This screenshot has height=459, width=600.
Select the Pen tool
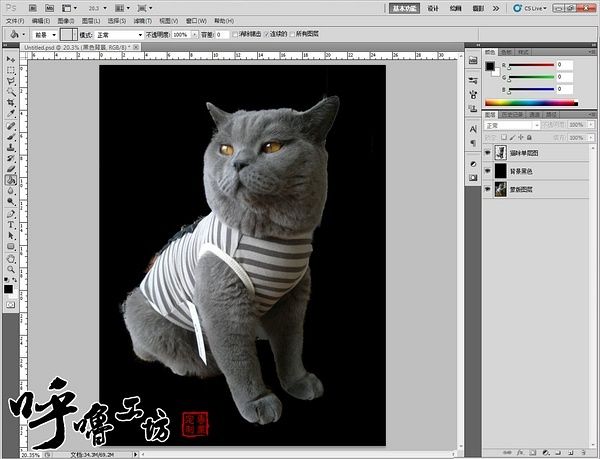point(10,214)
